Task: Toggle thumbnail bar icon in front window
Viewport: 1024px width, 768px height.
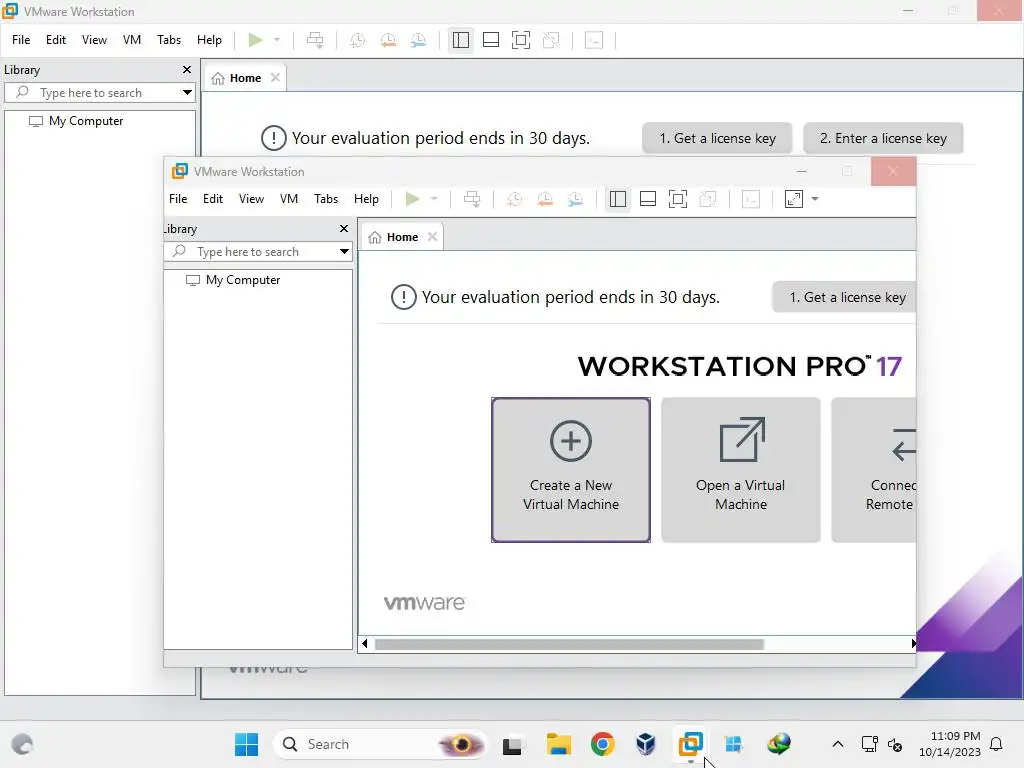Action: click(x=648, y=199)
